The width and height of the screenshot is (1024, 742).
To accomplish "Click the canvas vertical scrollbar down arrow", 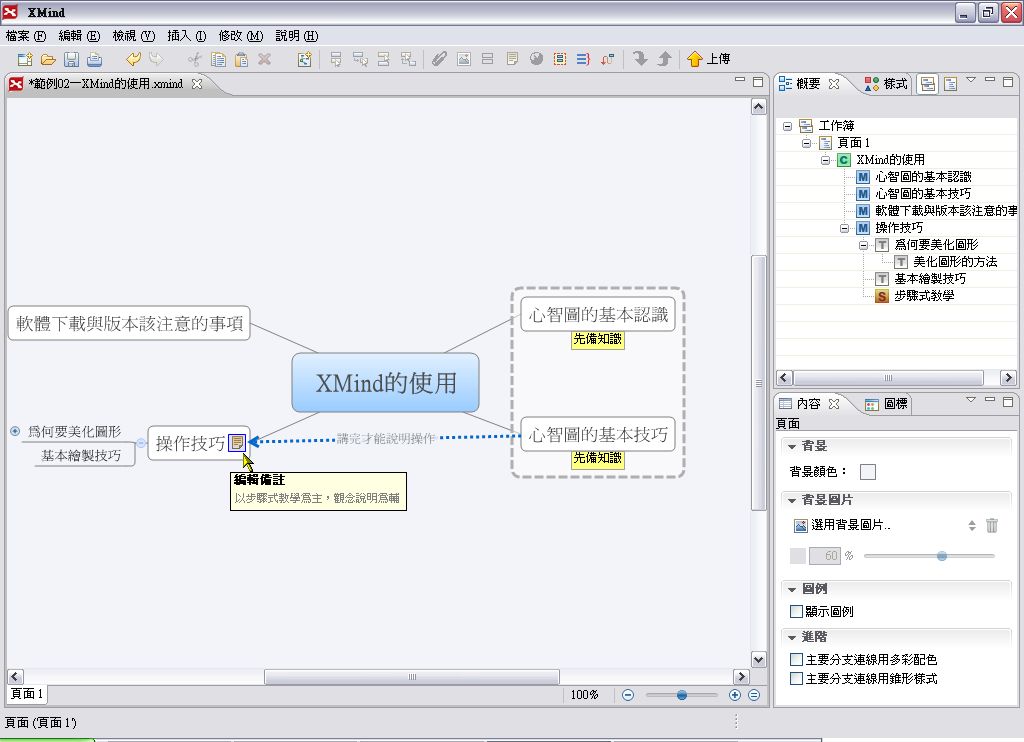I will [758, 659].
